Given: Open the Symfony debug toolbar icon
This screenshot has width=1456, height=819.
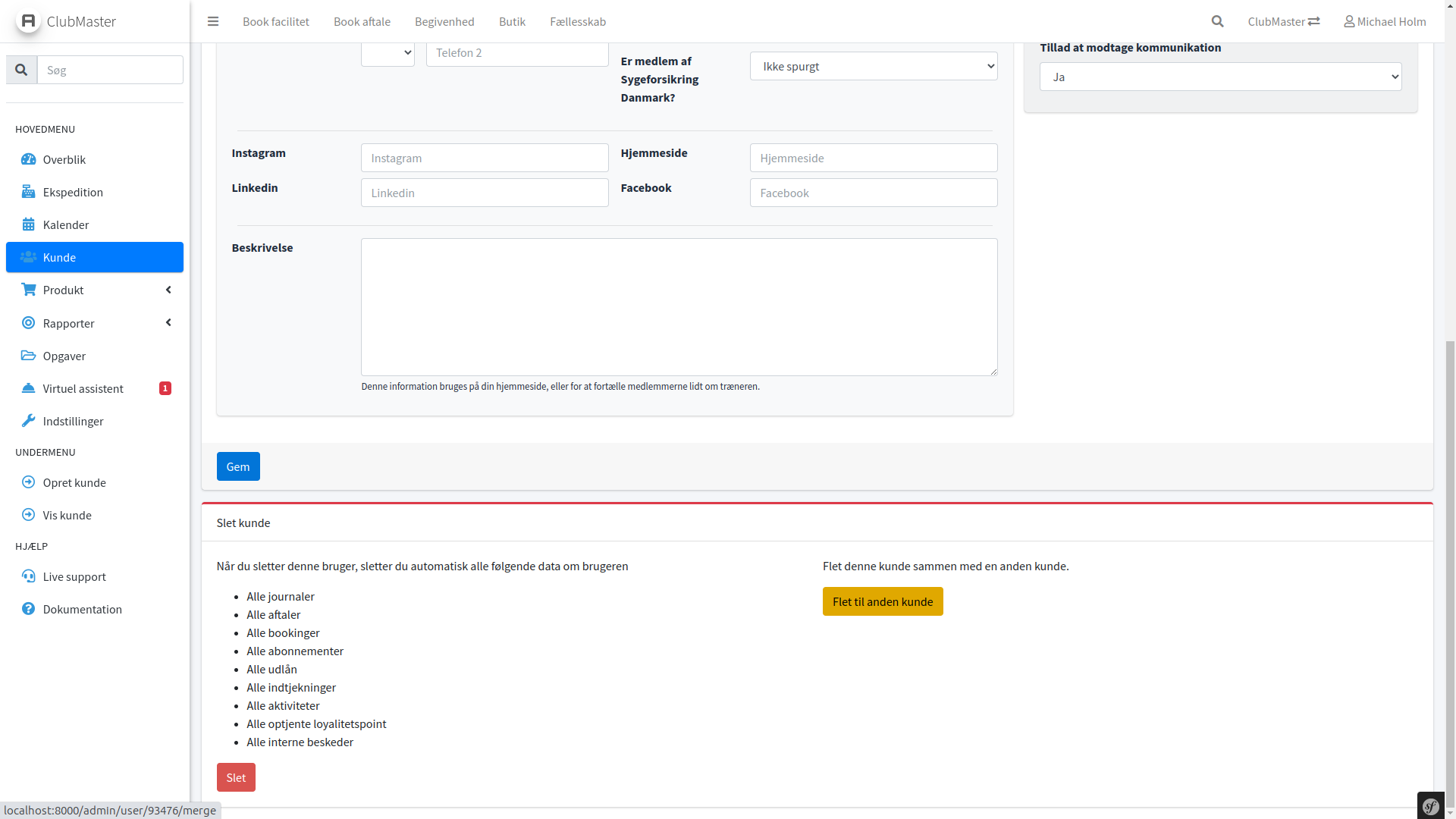Looking at the screenshot, I should [x=1431, y=806].
